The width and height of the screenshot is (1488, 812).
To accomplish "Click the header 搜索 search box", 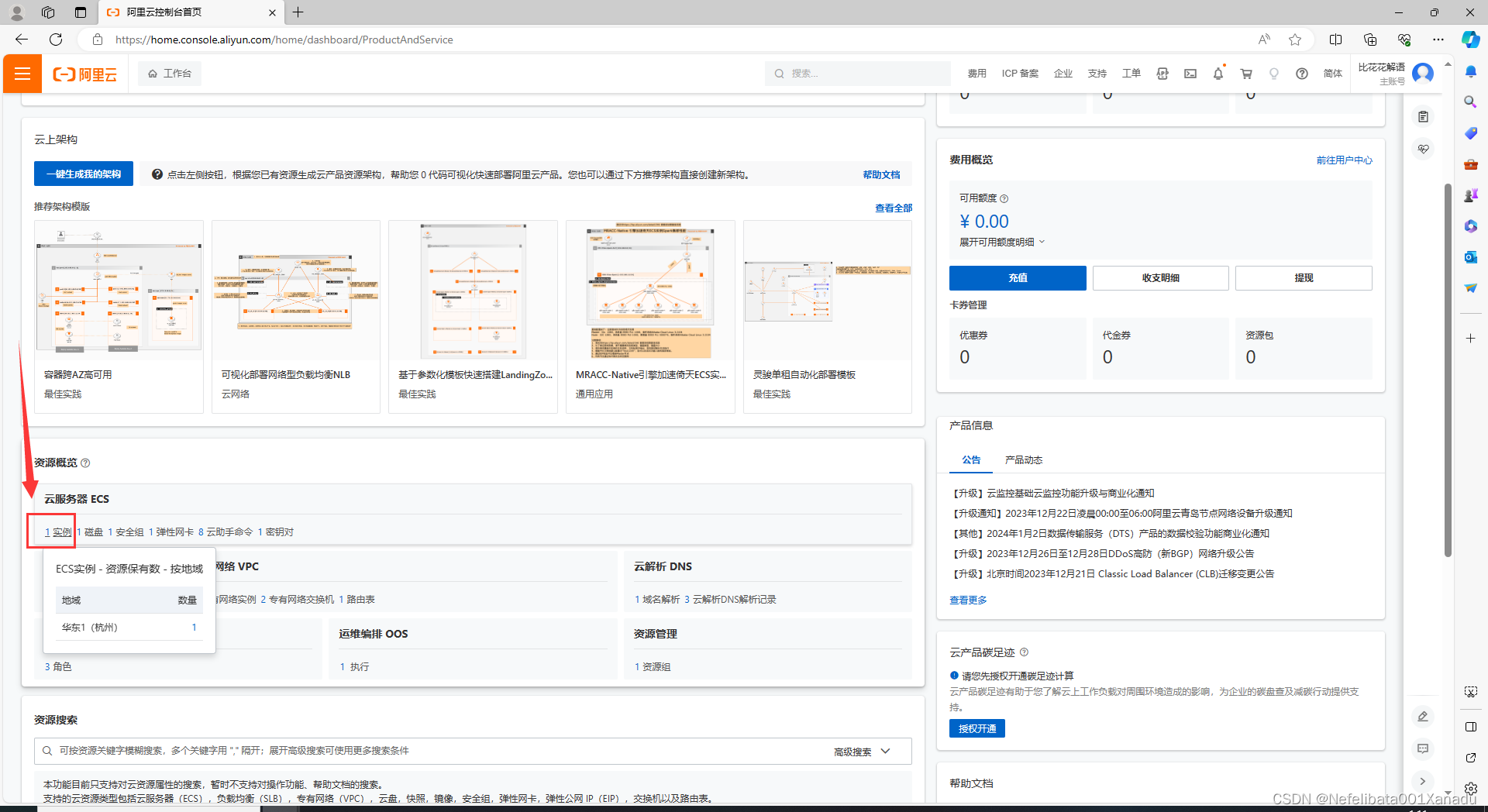I will [858, 74].
